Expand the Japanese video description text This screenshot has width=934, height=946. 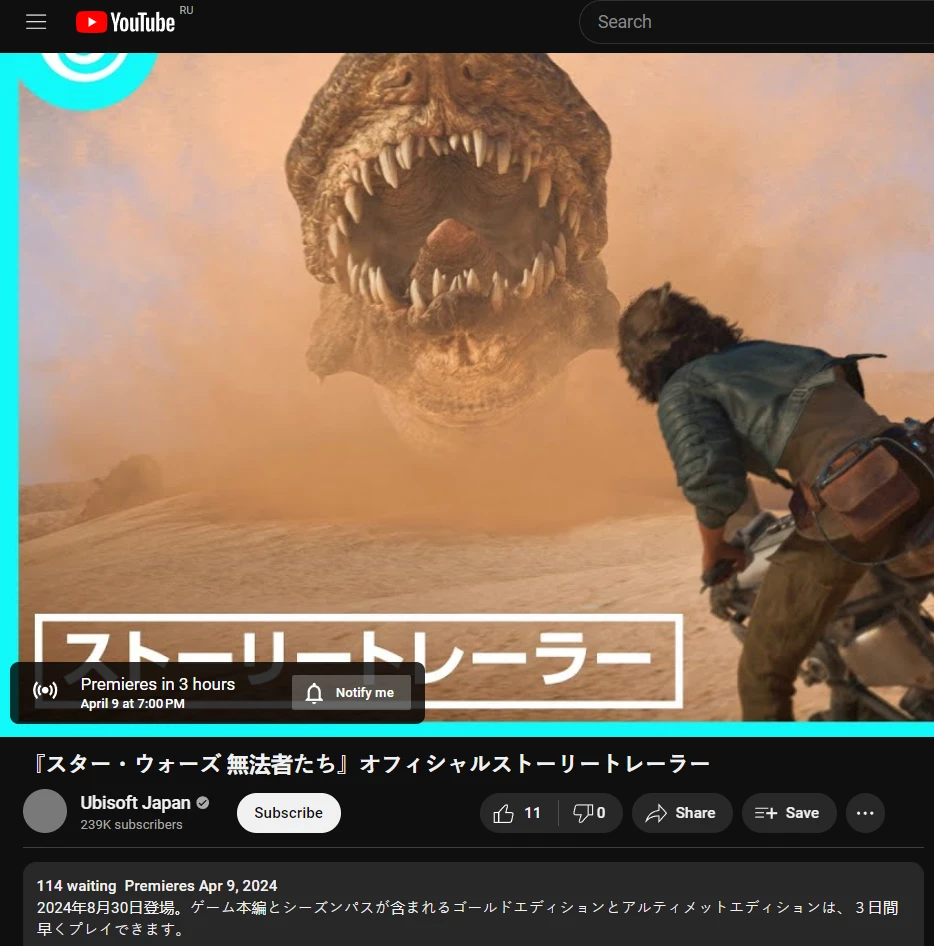point(468,918)
